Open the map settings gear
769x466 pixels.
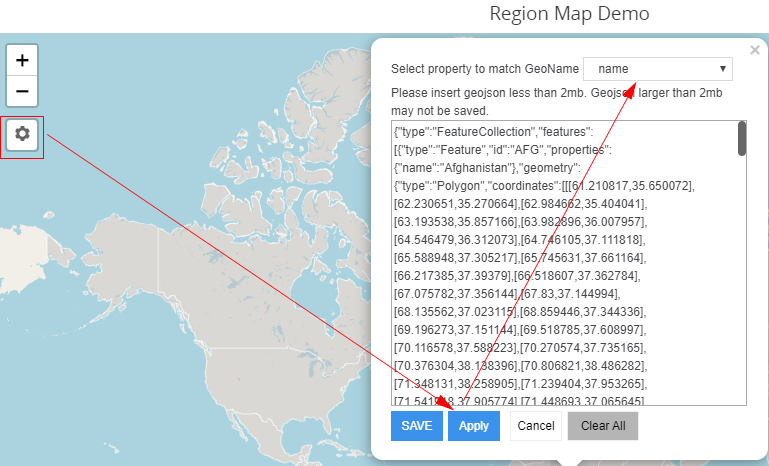(x=22, y=134)
